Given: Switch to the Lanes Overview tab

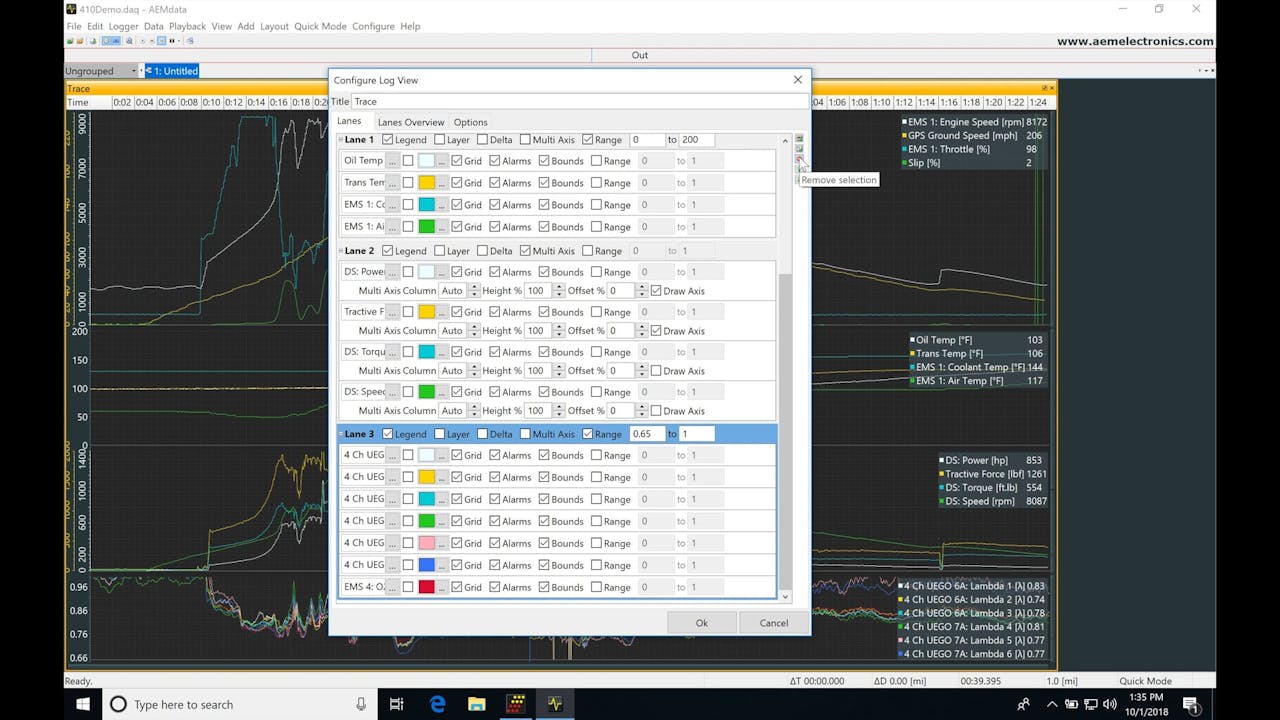Looking at the screenshot, I should point(411,121).
